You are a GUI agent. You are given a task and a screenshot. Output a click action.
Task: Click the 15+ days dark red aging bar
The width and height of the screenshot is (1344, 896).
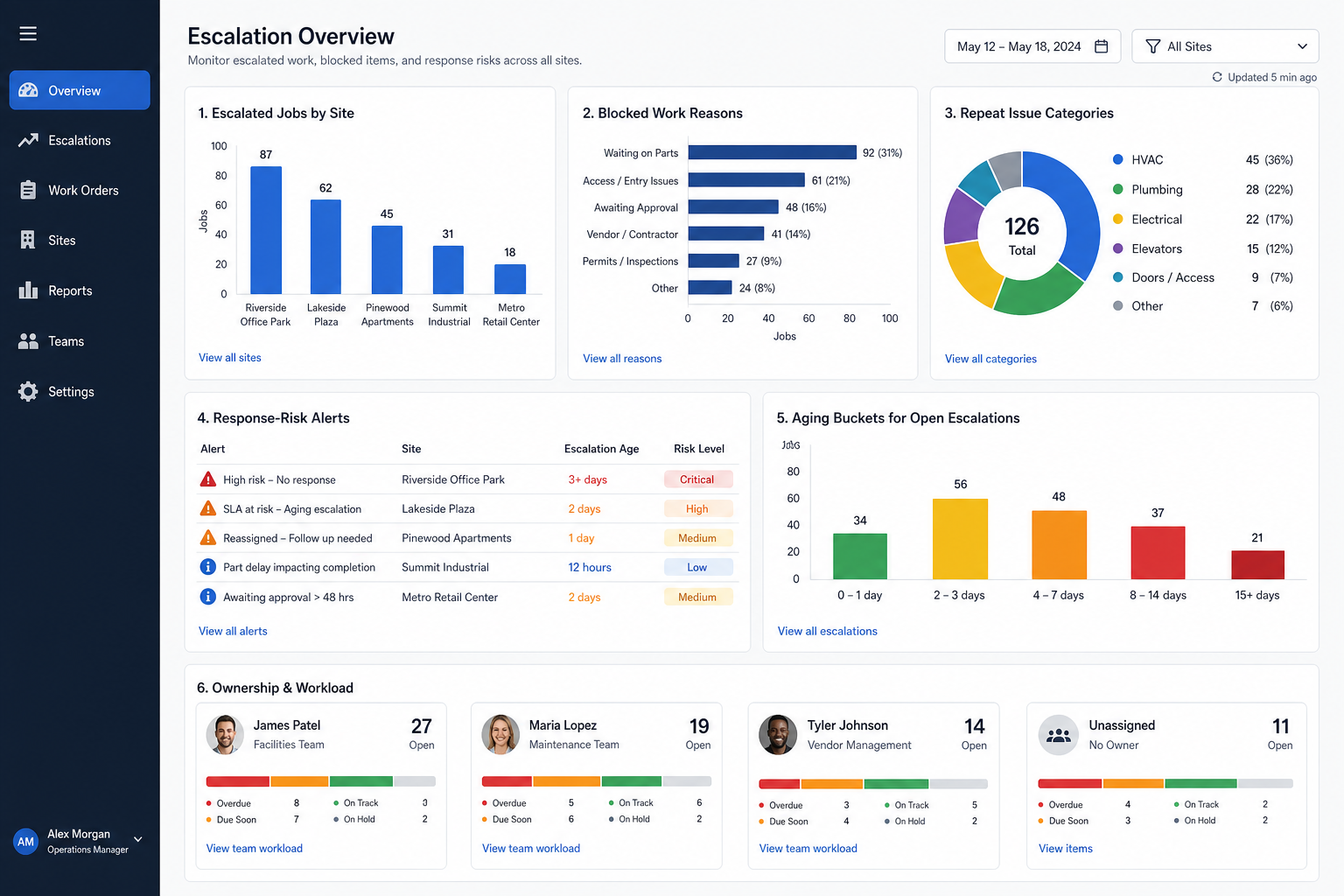(1257, 564)
